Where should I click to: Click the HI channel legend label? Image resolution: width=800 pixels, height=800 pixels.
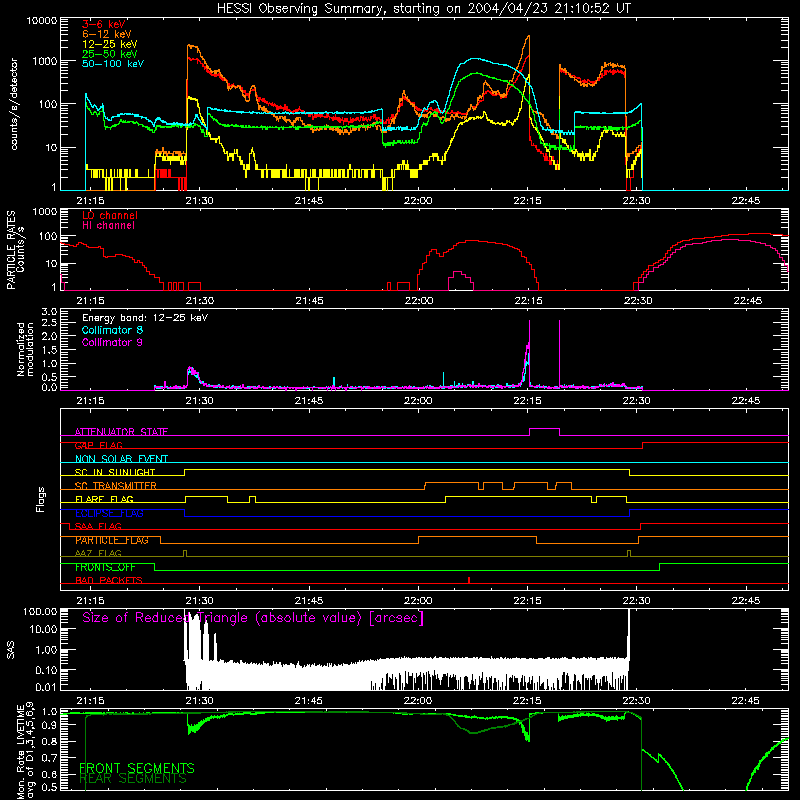point(108,225)
